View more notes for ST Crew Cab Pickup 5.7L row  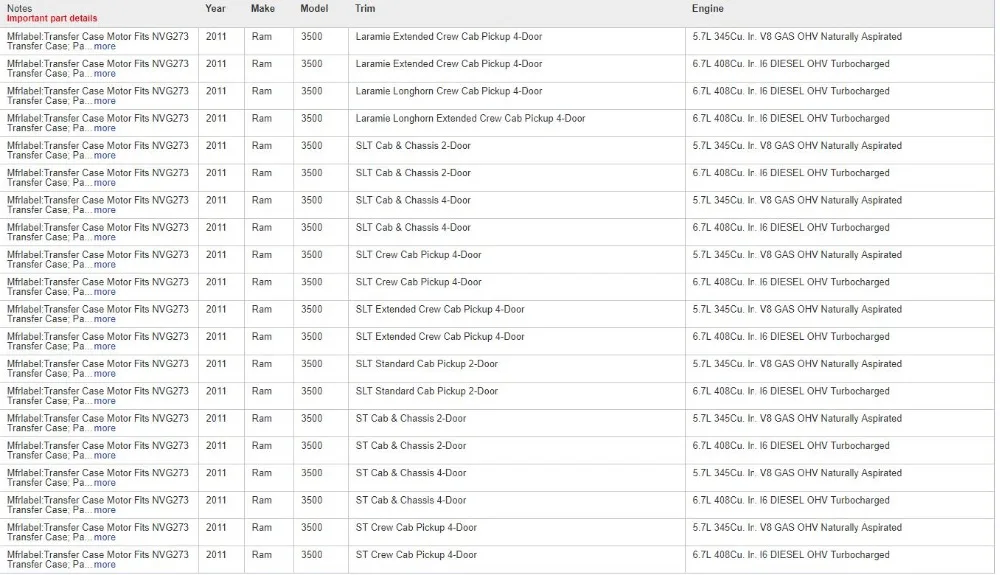[105, 537]
